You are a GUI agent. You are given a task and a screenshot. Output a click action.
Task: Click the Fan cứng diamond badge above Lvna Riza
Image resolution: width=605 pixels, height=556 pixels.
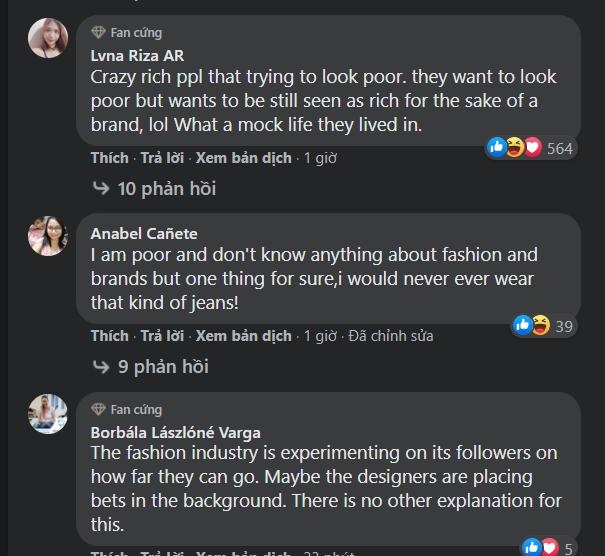[x=98, y=33]
